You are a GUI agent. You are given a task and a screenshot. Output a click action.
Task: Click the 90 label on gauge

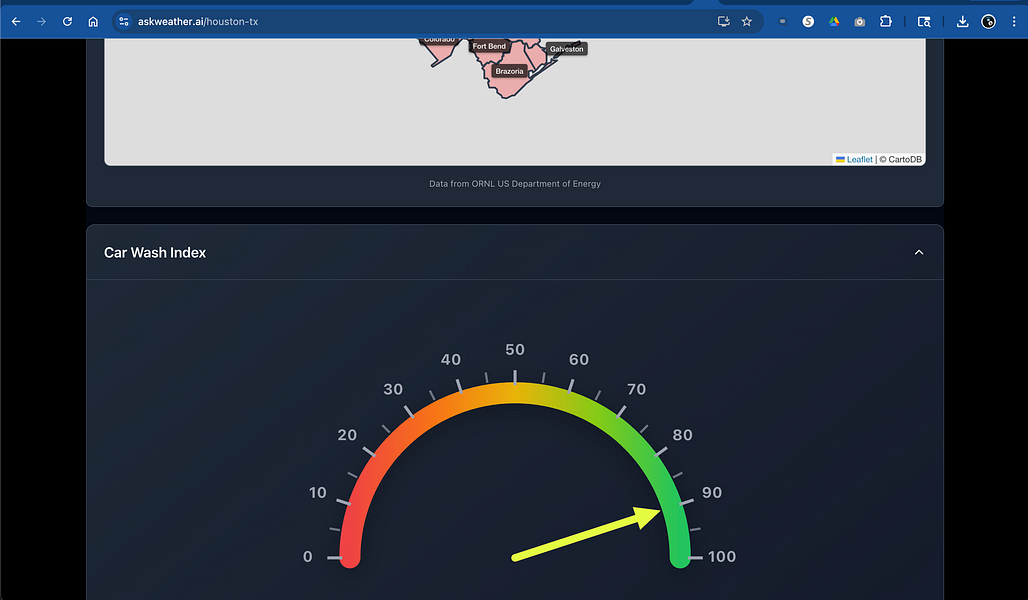point(712,492)
